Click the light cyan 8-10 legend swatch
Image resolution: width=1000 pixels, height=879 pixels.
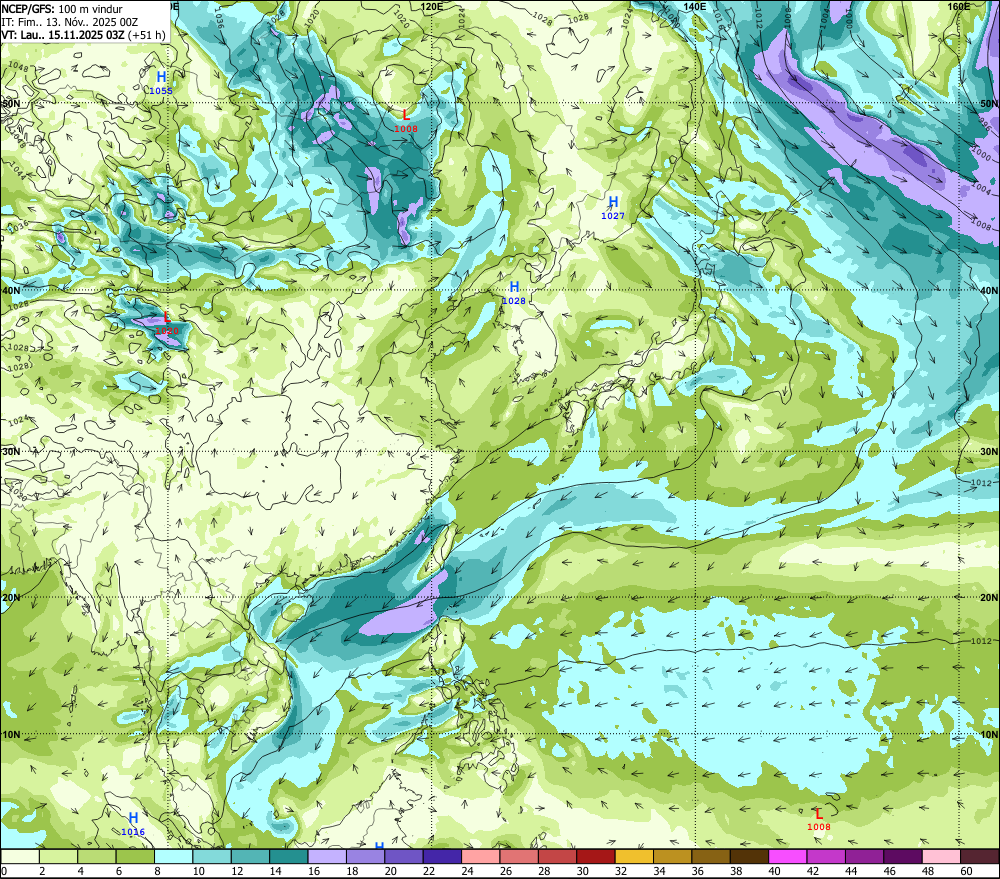click(173, 857)
